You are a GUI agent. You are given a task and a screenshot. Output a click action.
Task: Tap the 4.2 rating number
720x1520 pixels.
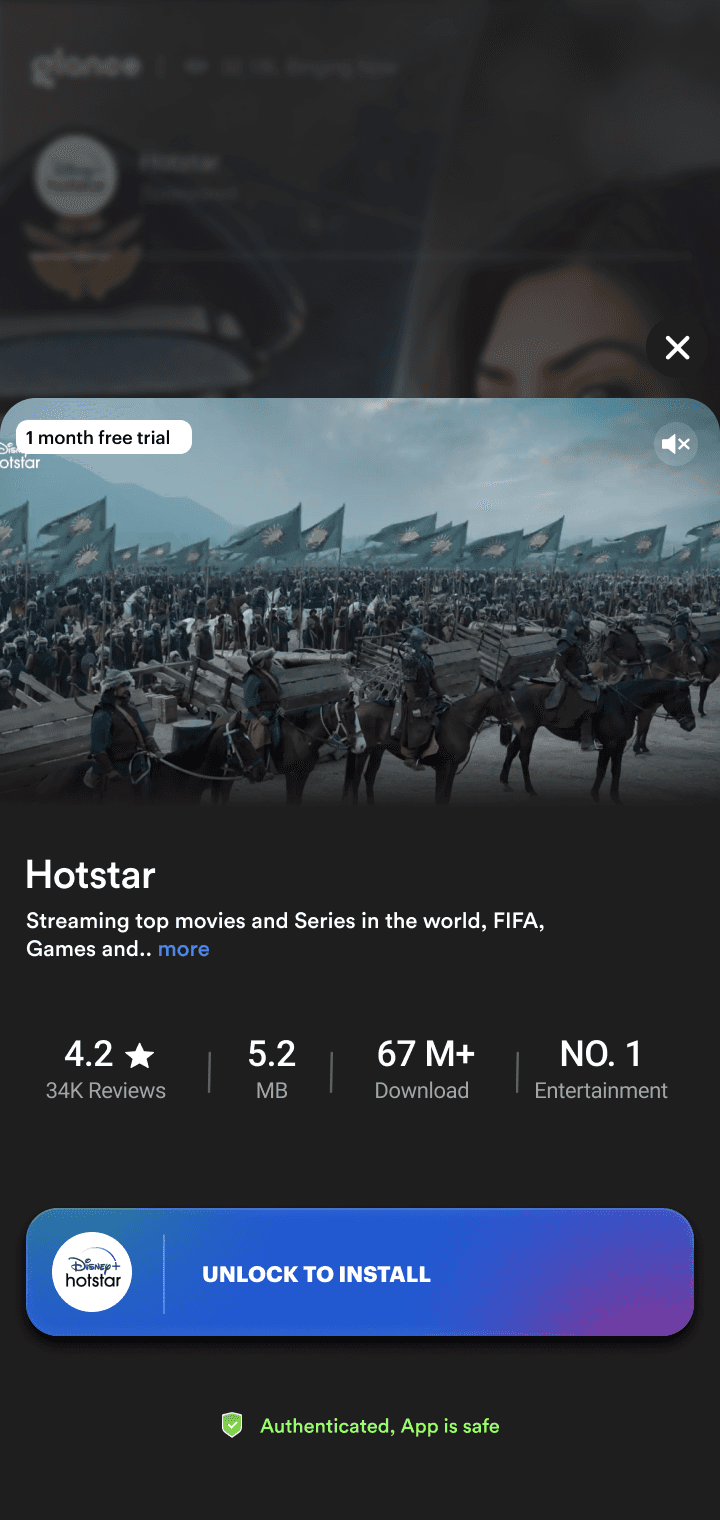(89, 1054)
